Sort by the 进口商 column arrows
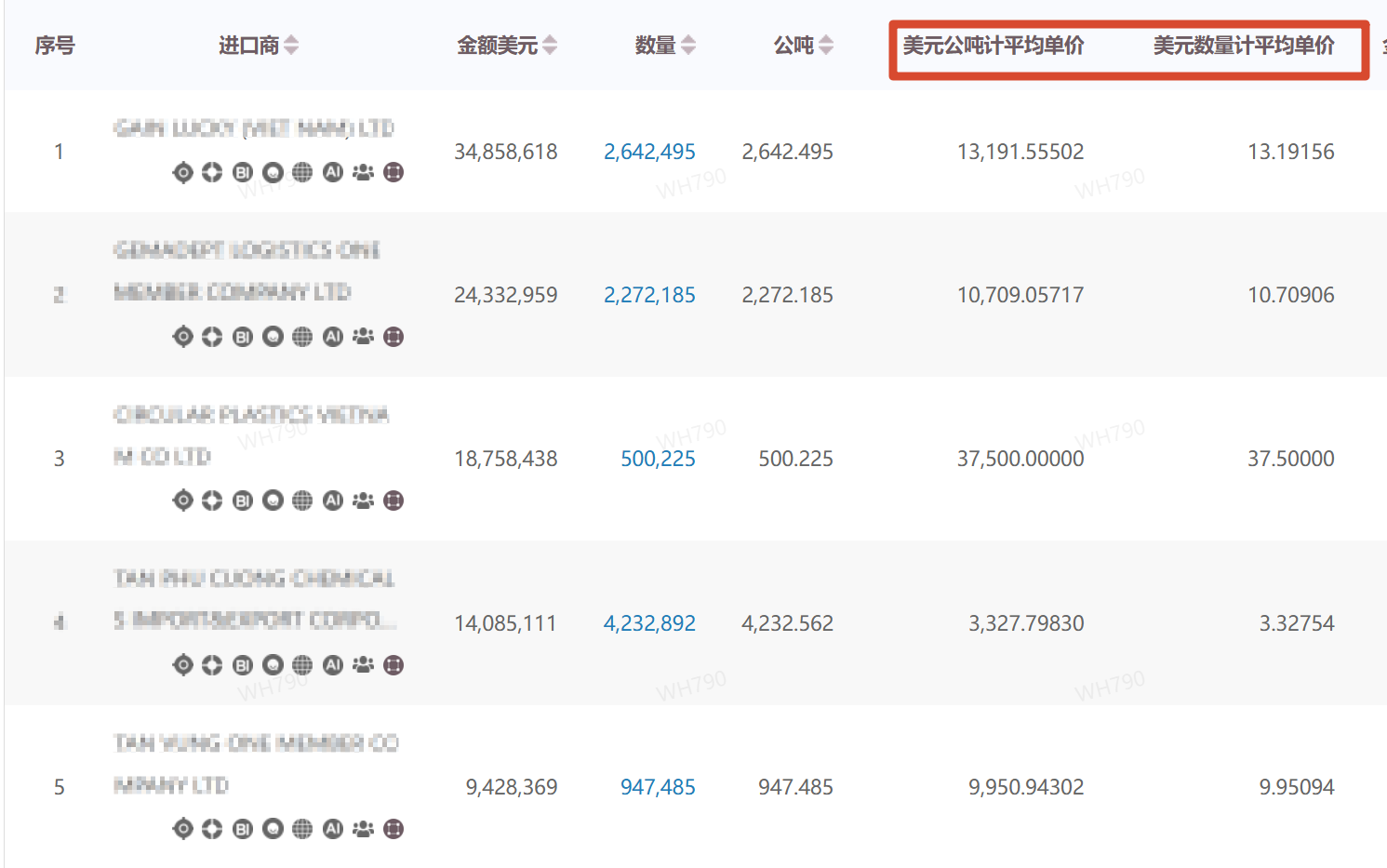 click(291, 45)
